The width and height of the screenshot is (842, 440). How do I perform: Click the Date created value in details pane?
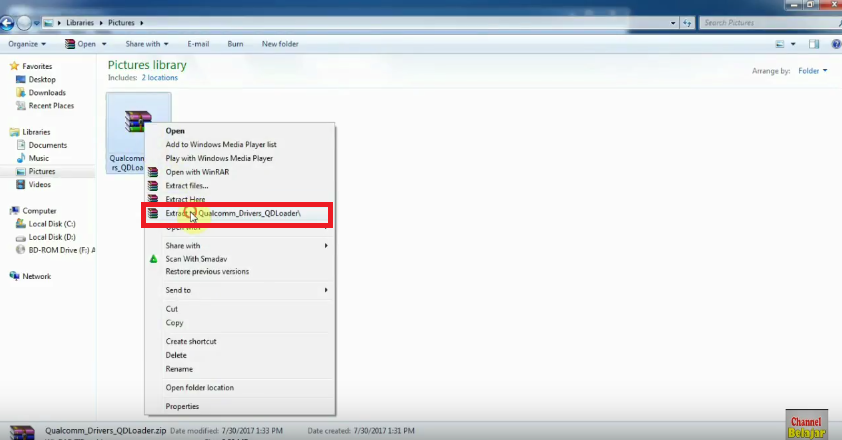coord(383,431)
